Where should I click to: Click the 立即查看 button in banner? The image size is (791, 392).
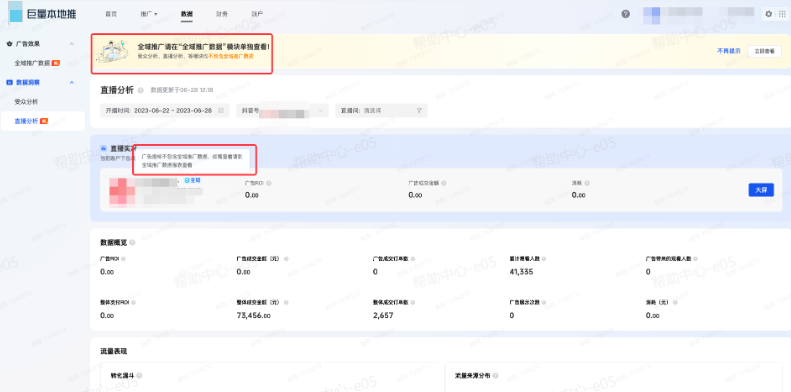pyautogui.click(x=764, y=51)
